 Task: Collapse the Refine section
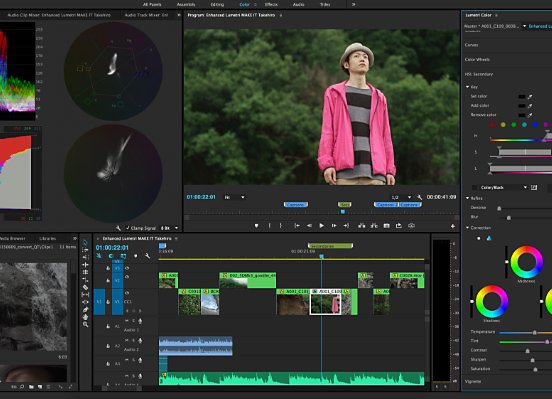(x=468, y=198)
